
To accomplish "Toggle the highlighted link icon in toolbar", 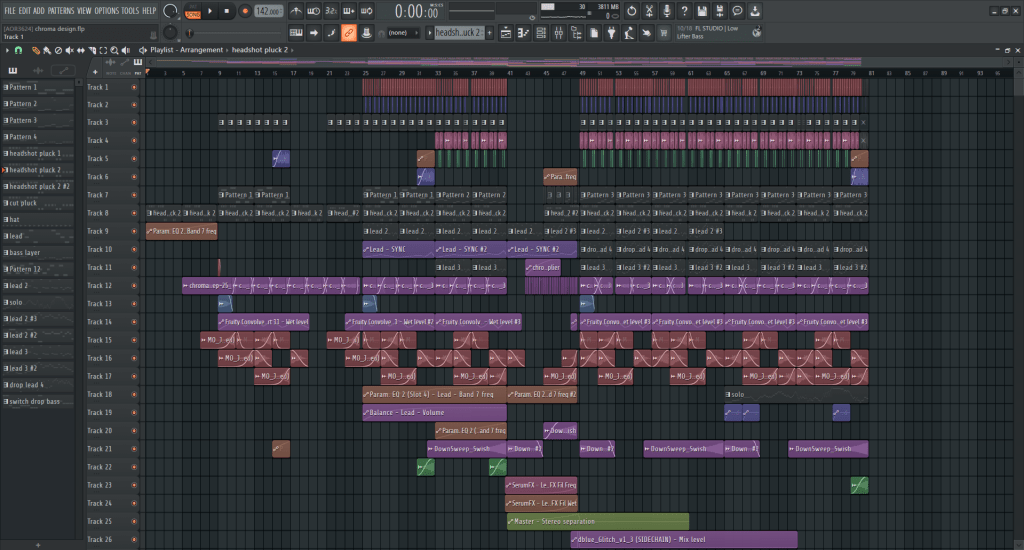I will [x=348, y=33].
